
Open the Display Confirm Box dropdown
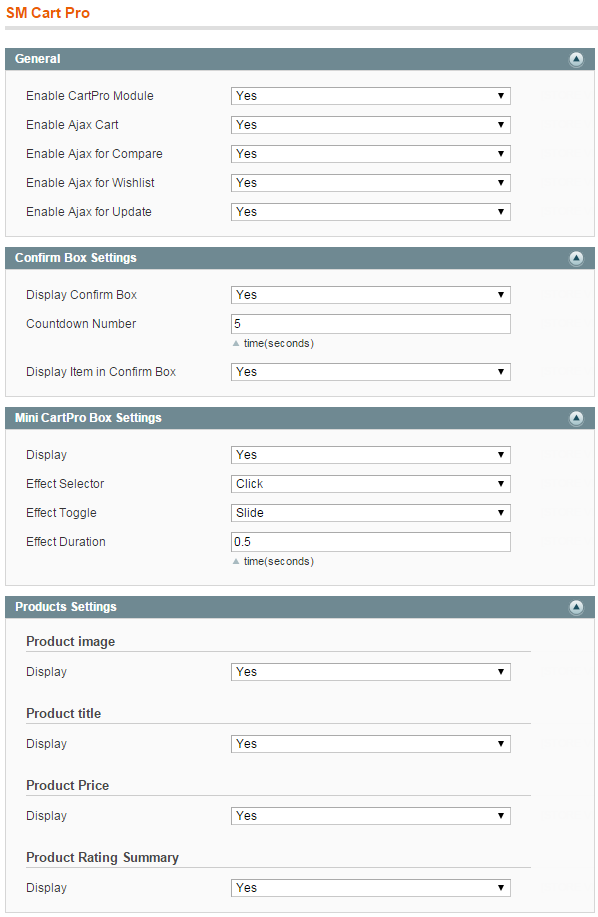371,295
